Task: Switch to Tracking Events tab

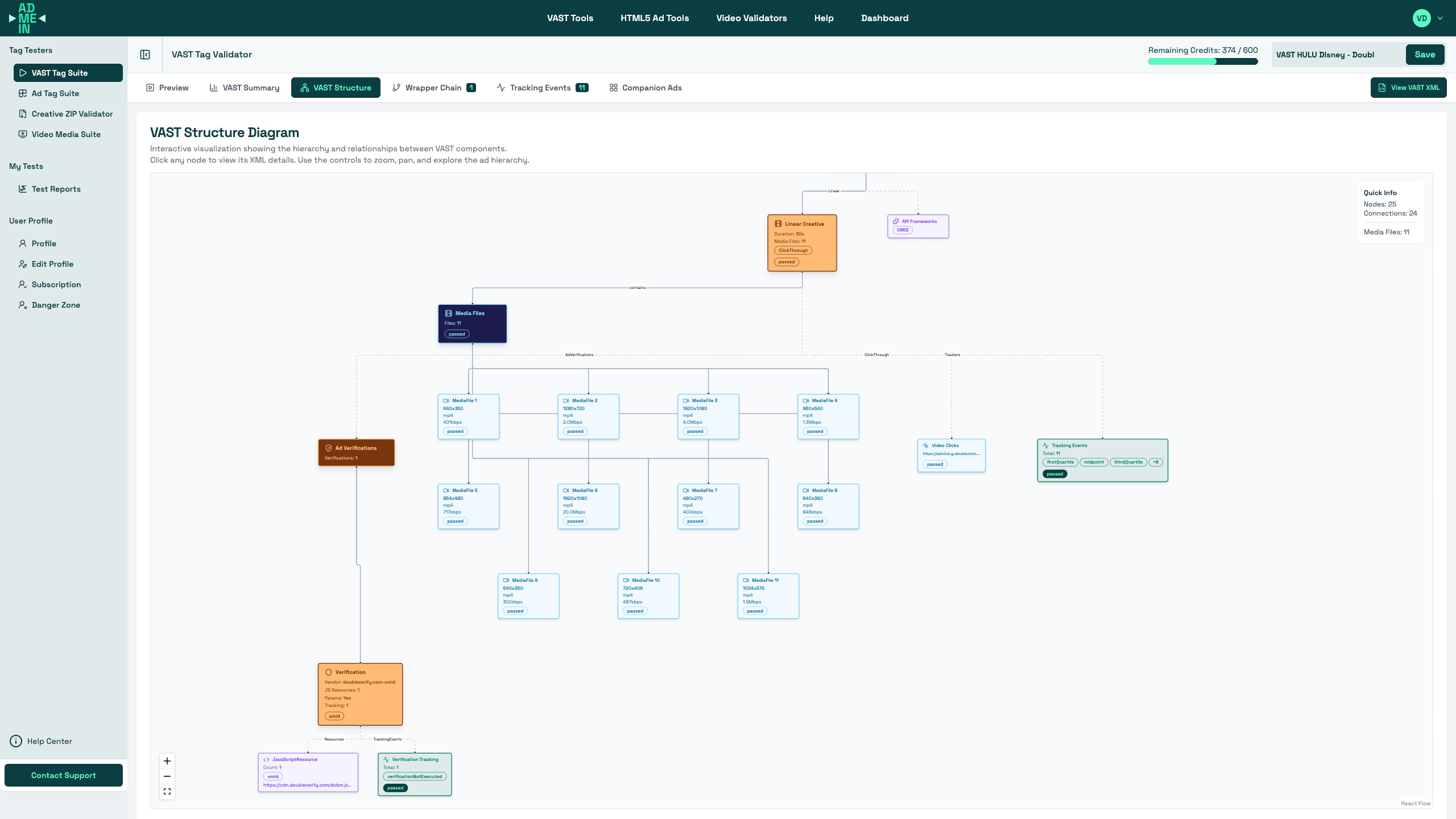Action: point(542,88)
